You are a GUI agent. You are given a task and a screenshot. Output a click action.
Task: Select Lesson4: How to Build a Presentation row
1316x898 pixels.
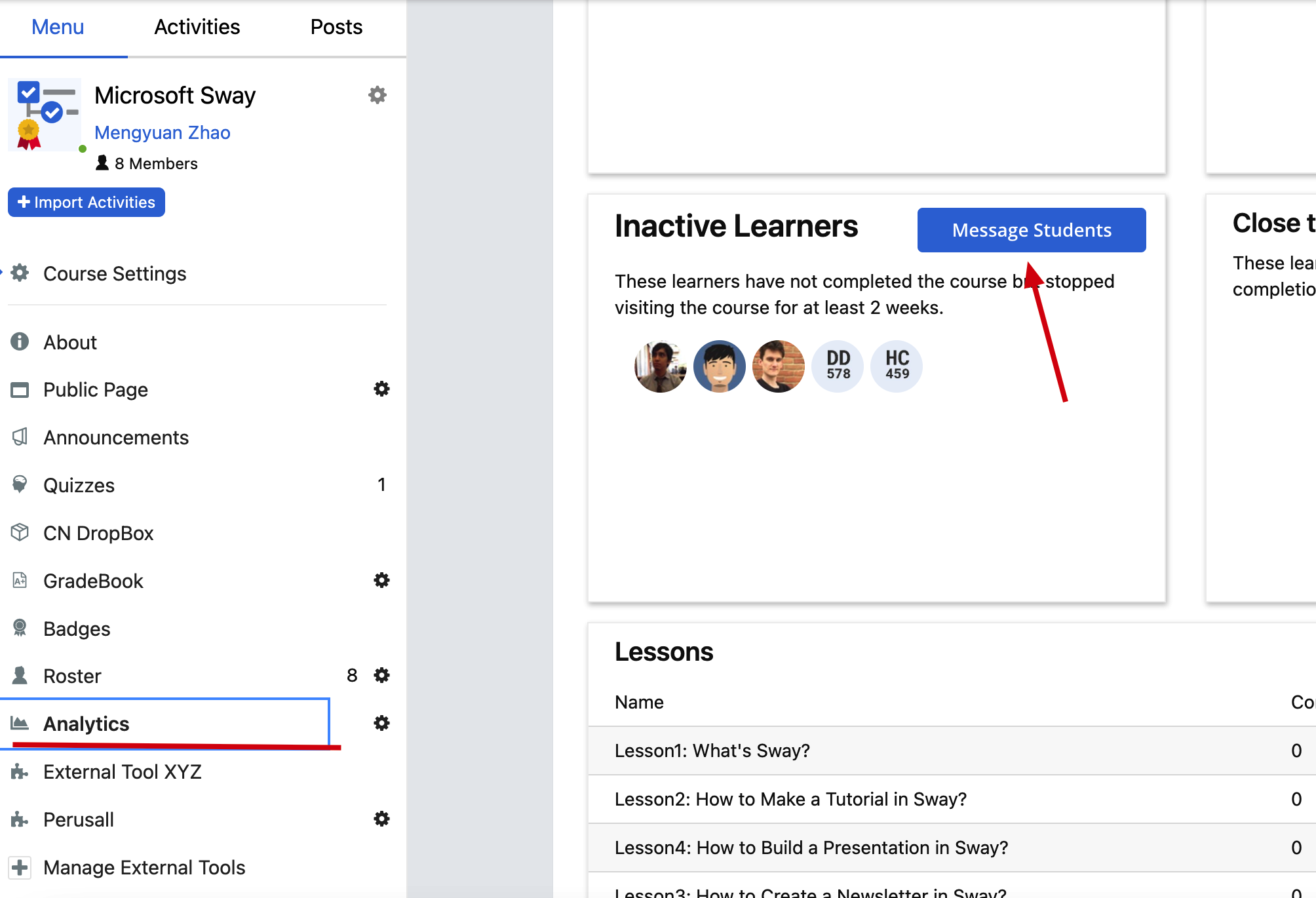(952, 848)
